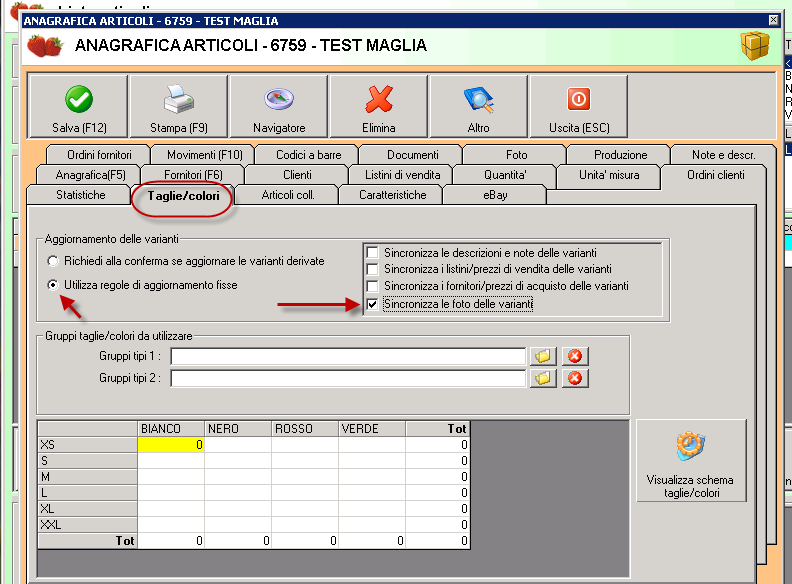Screen dimensions: 792x584
Task: Browse folder for Gruppi tipi 2
Action: (x=543, y=378)
